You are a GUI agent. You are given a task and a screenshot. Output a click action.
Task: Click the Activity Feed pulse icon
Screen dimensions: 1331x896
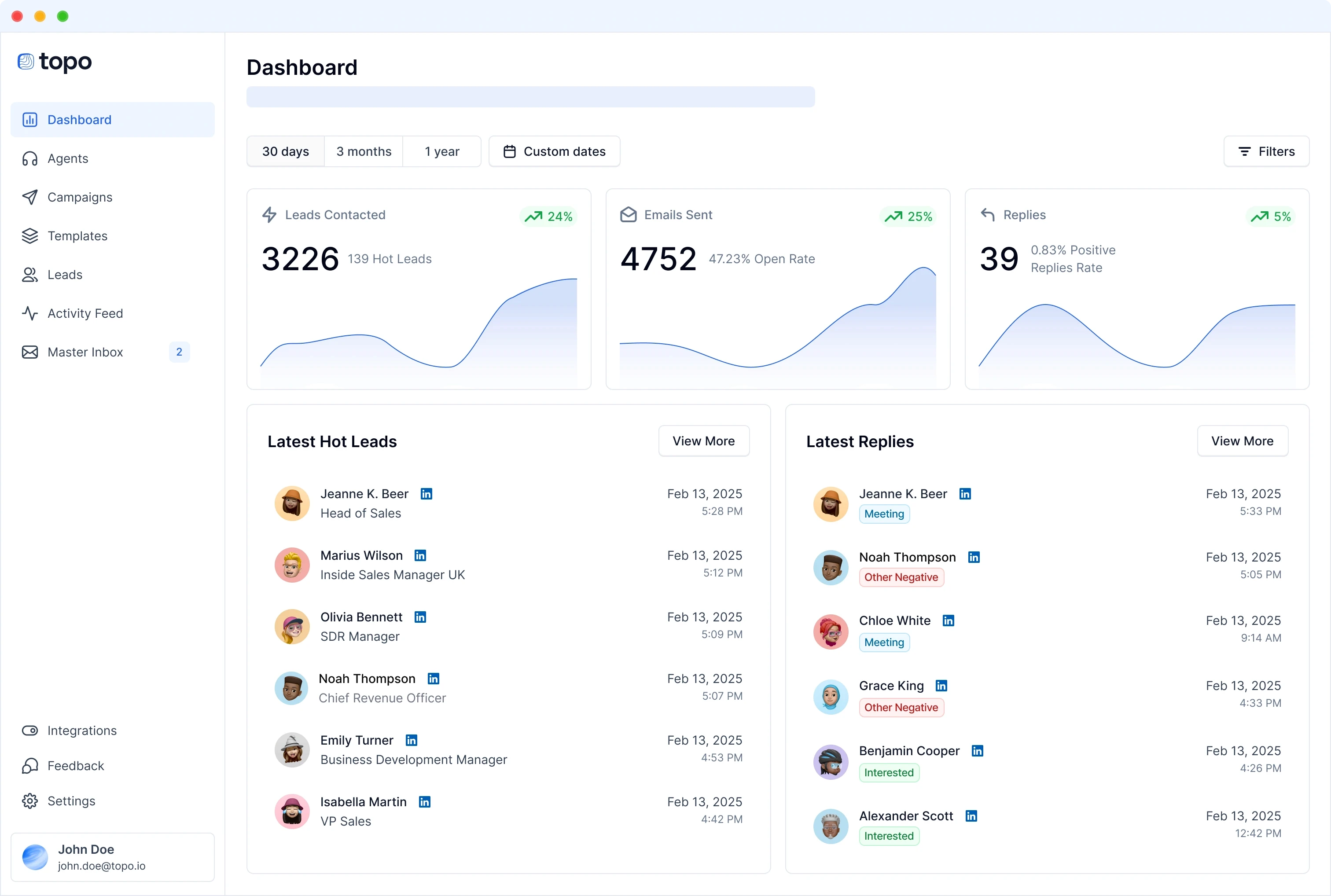point(30,313)
